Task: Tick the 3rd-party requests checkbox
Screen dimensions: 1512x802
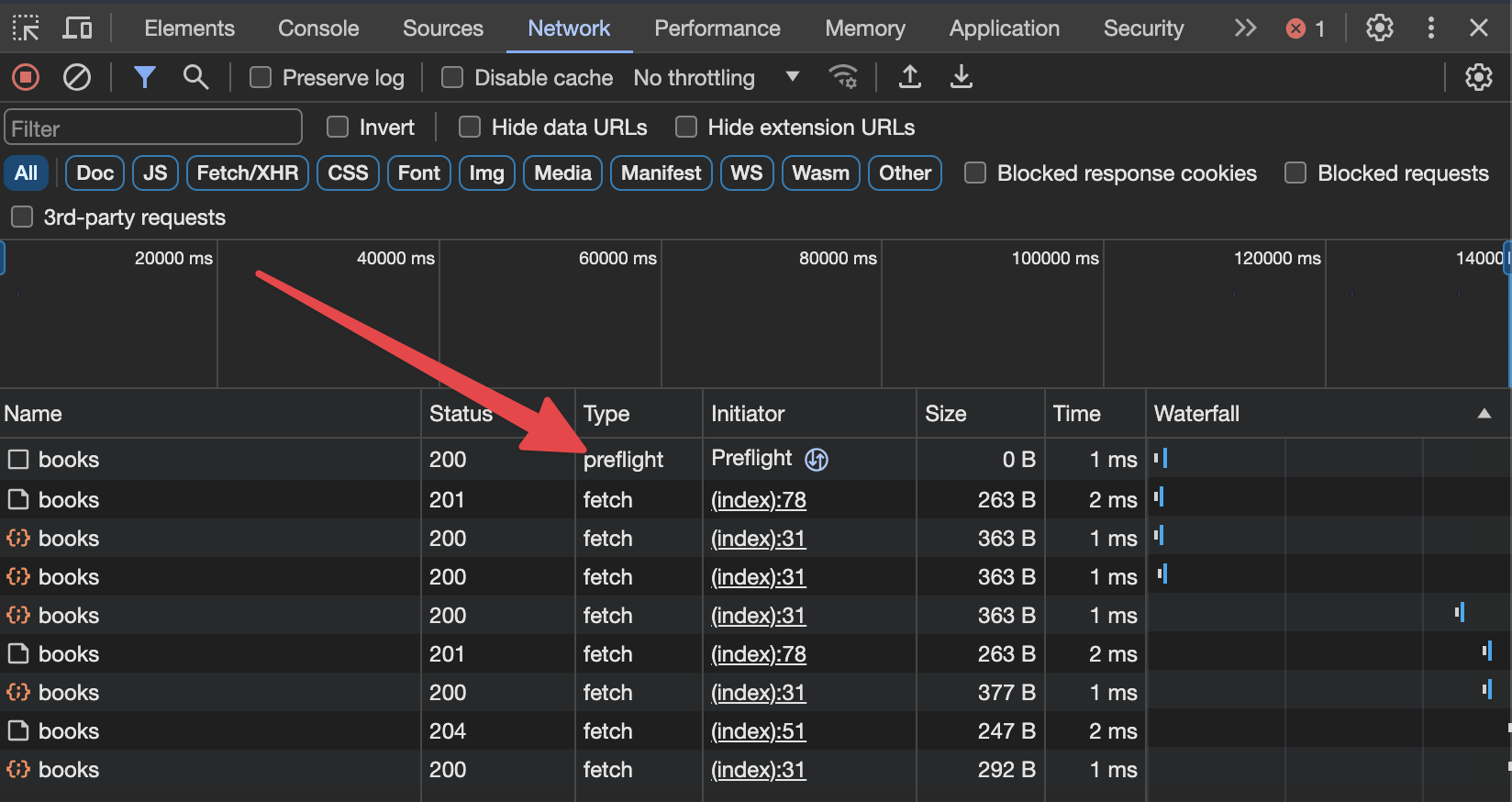Action: pyautogui.click(x=21, y=217)
